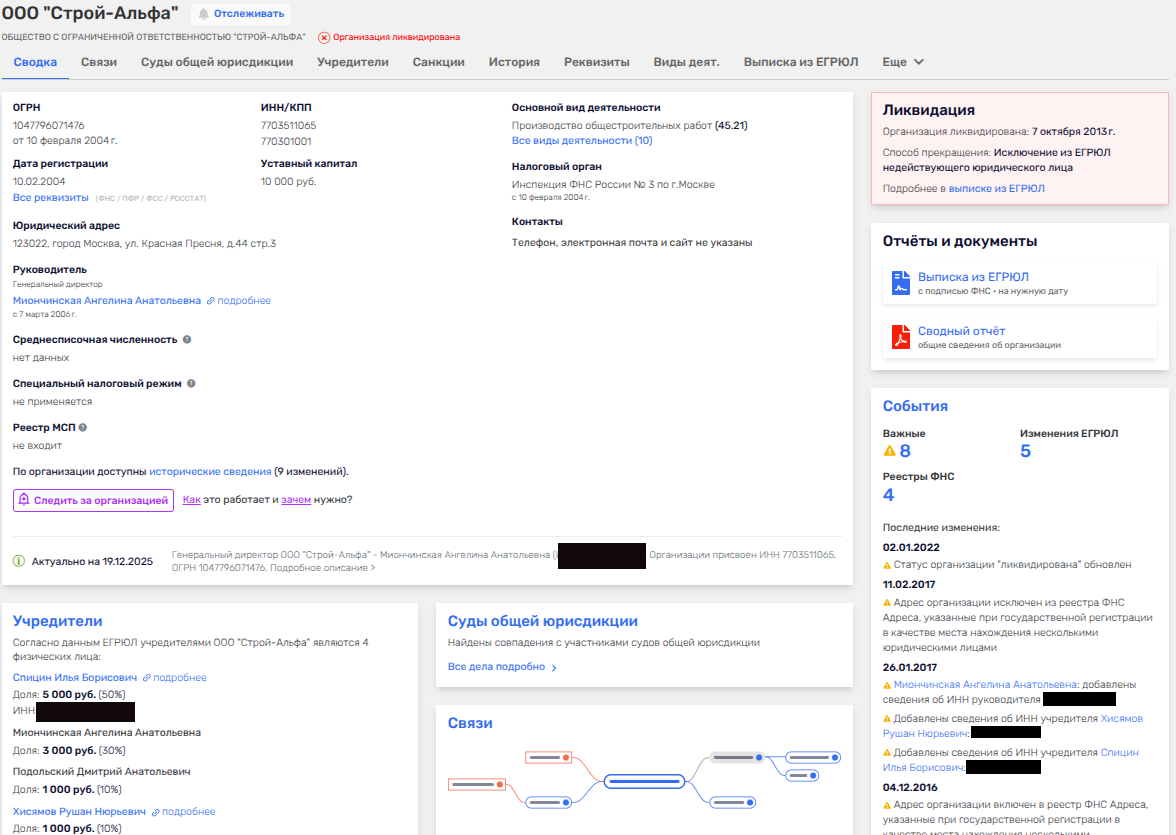Click the bell icon in Отслеживать button
This screenshot has width=1176, height=835.
(204, 14)
